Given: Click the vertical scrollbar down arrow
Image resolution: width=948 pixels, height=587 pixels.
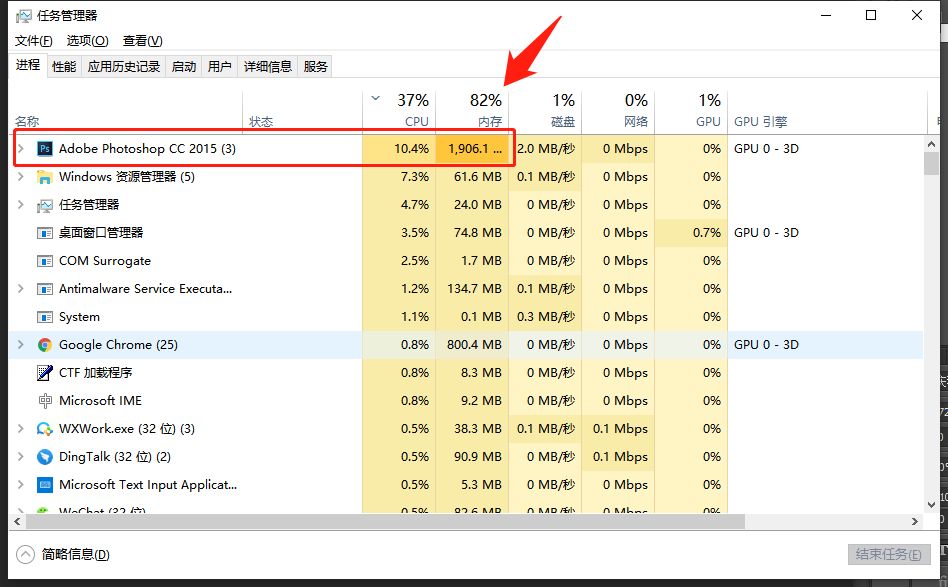Looking at the screenshot, I should click(x=931, y=504).
